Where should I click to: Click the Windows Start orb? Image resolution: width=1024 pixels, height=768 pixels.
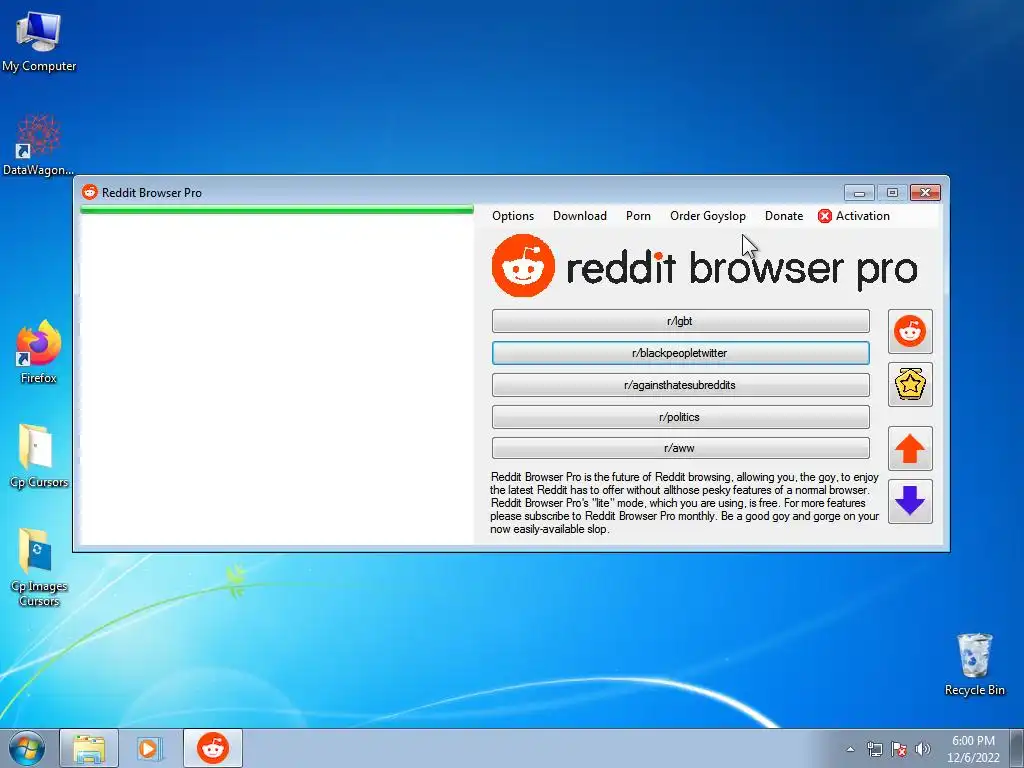coord(26,748)
